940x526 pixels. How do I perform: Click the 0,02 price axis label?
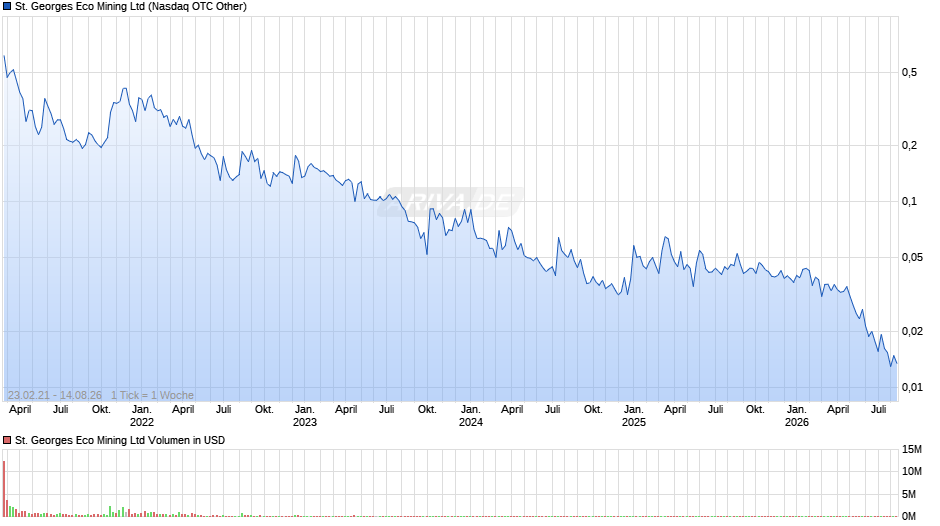pyautogui.click(x=912, y=331)
